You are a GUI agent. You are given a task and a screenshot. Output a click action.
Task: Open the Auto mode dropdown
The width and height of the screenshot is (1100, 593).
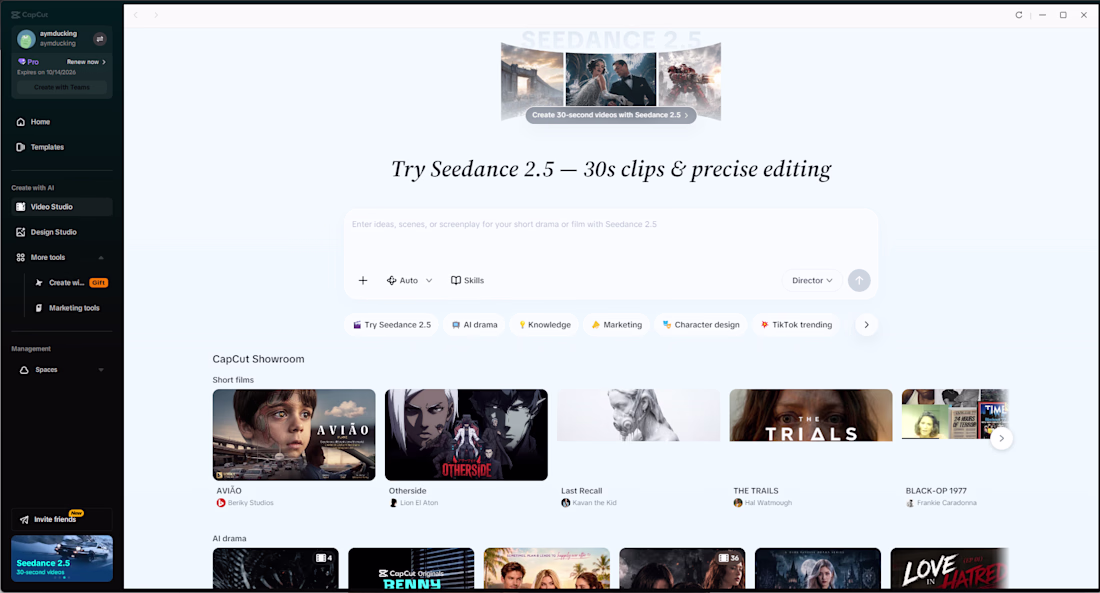(x=409, y=281)
